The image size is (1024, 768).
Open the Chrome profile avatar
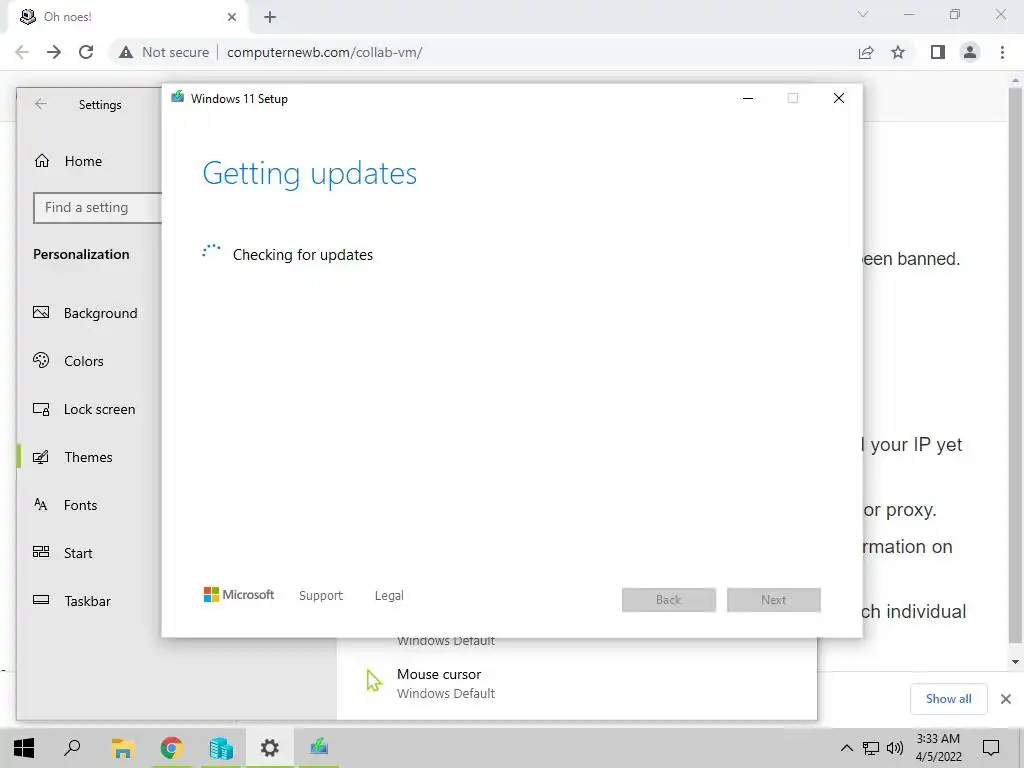tap(970, 52)
